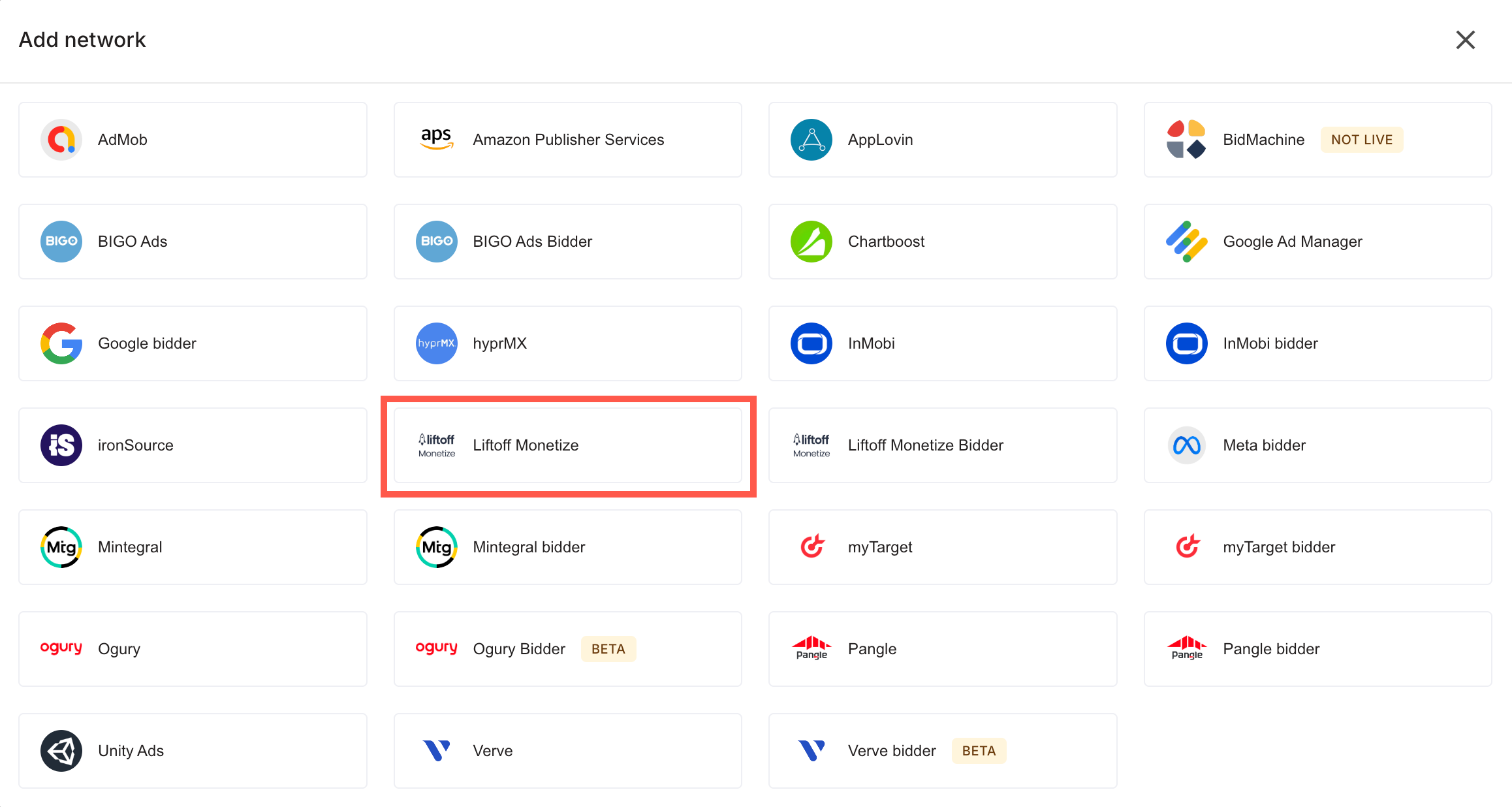Screen dimensions: 1512x807
Task: Choose the Pangle label
Action: [872, 649]
